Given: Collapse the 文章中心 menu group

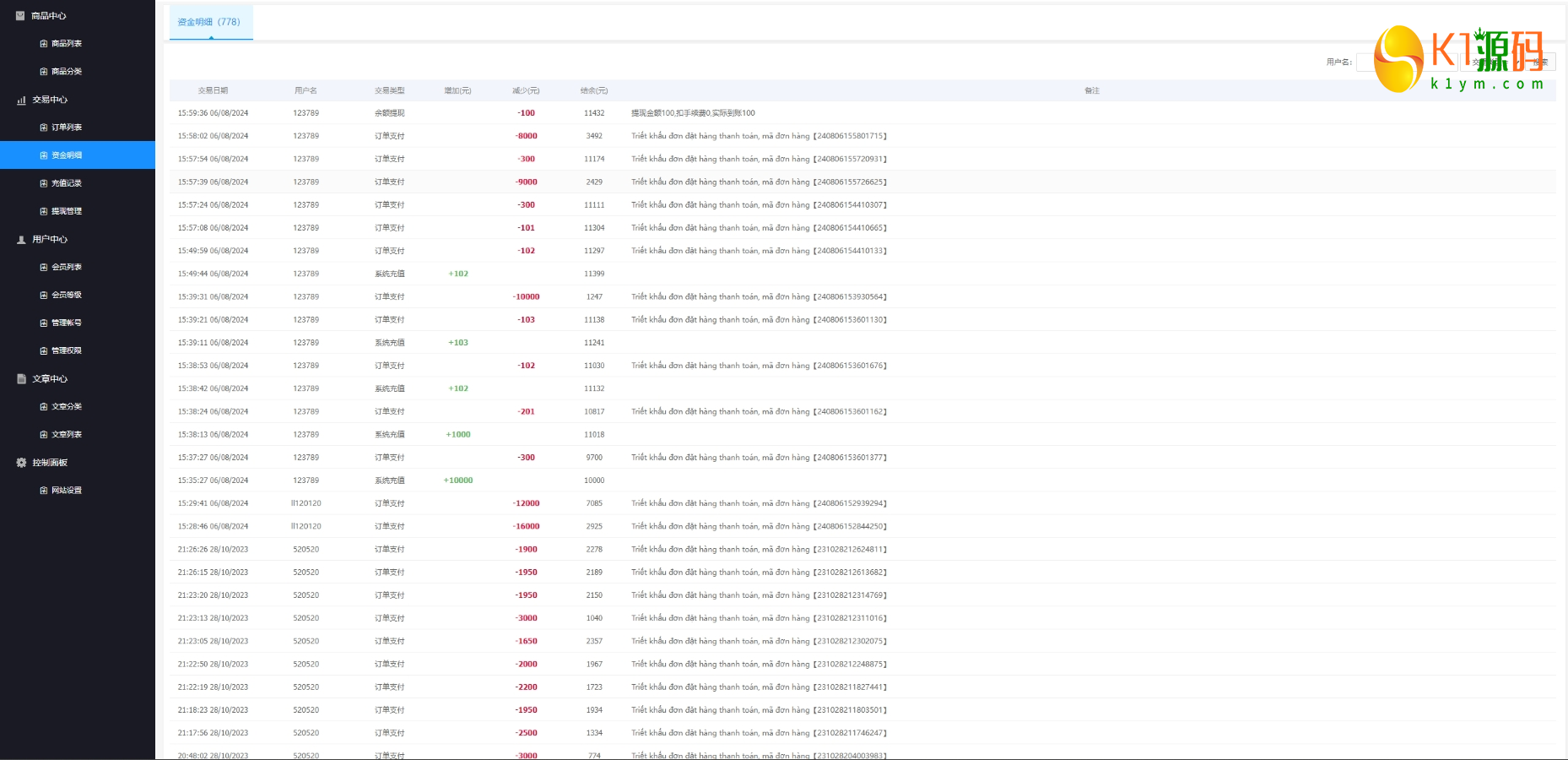Looking at the screenshot, I should pyautogui.click(x=50, y=379).
